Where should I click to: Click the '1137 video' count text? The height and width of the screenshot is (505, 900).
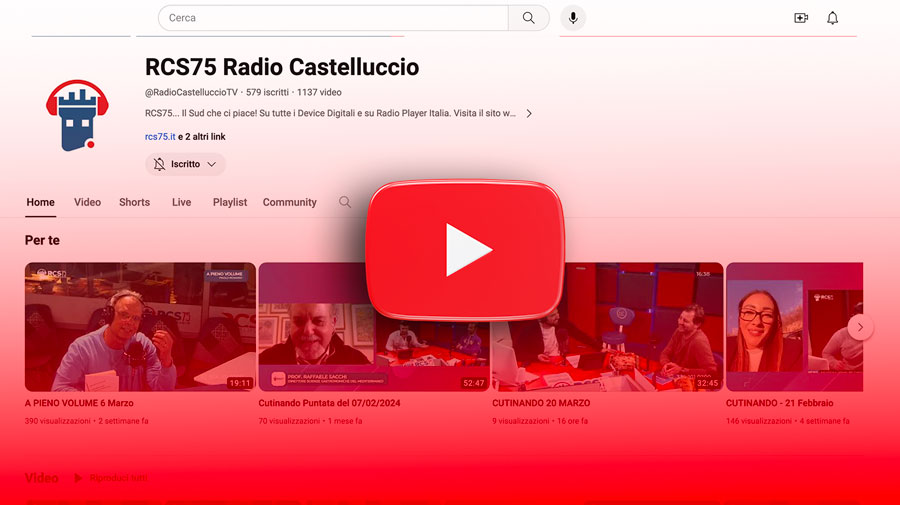tap(319, 92)
